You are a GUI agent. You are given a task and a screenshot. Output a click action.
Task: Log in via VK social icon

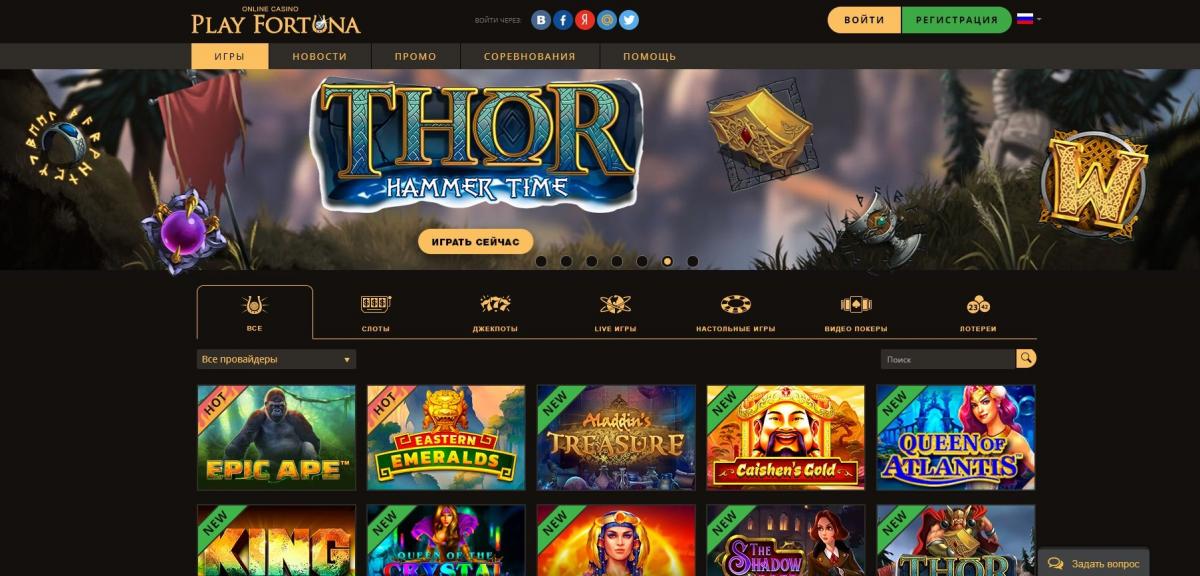pos(542,20)
